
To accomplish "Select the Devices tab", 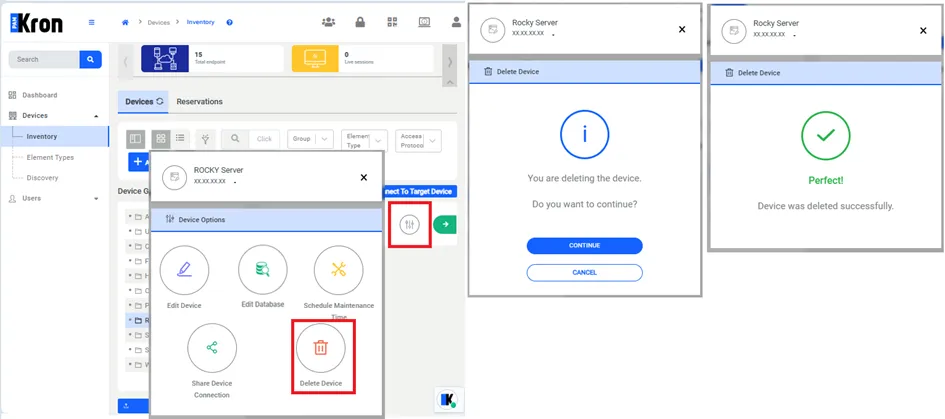I will click(x=143, y=101).
